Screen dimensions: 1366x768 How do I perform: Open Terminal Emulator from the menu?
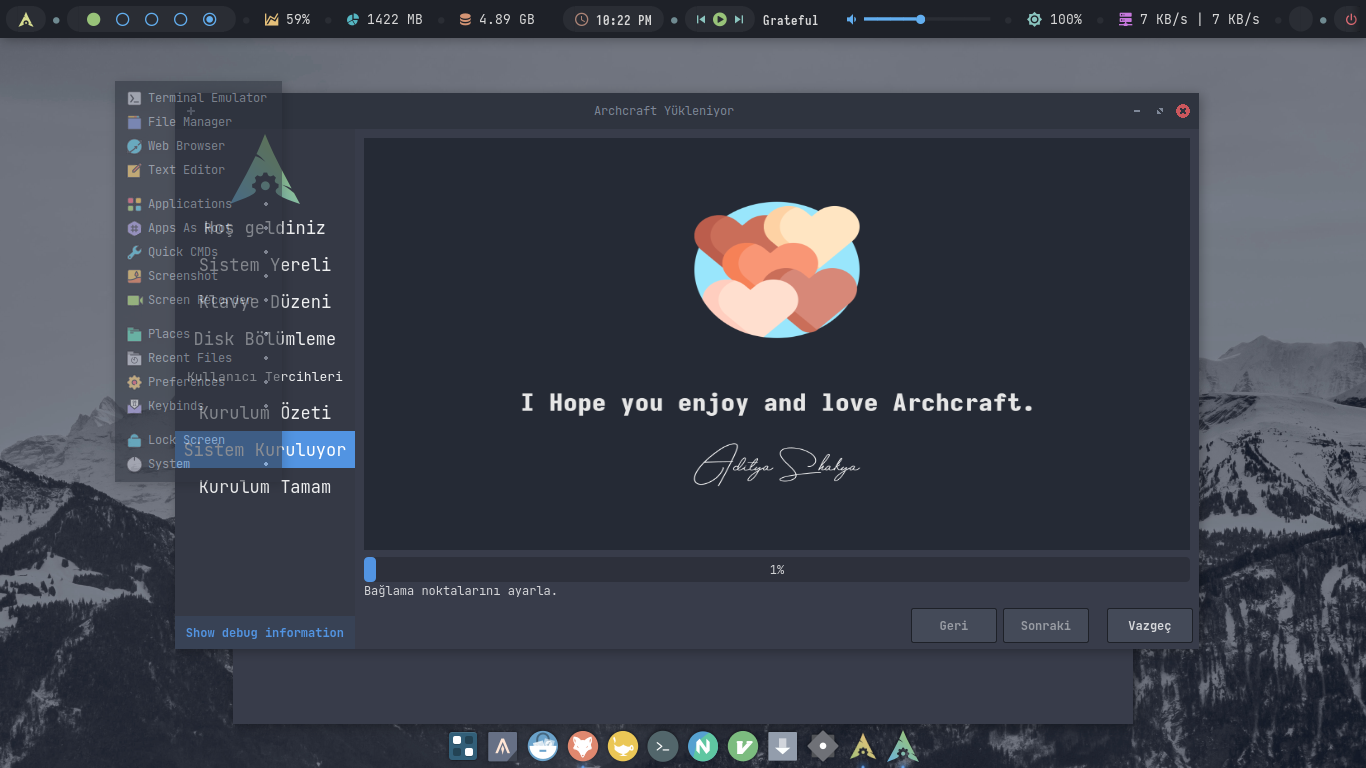pyautogui.click(x=198, y=98)
